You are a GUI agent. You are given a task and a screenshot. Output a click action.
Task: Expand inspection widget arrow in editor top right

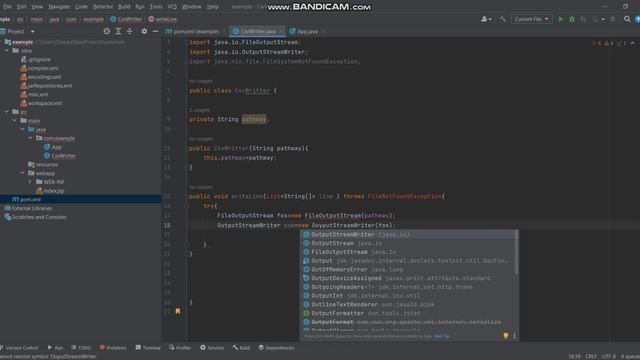(x=632, y=43)
